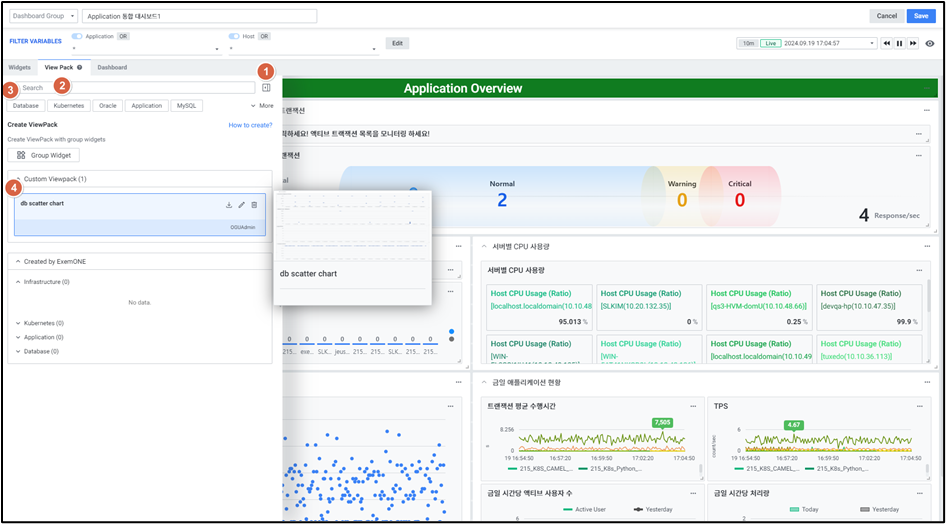
Task: Click the Save button
Action: coord(920,16)
